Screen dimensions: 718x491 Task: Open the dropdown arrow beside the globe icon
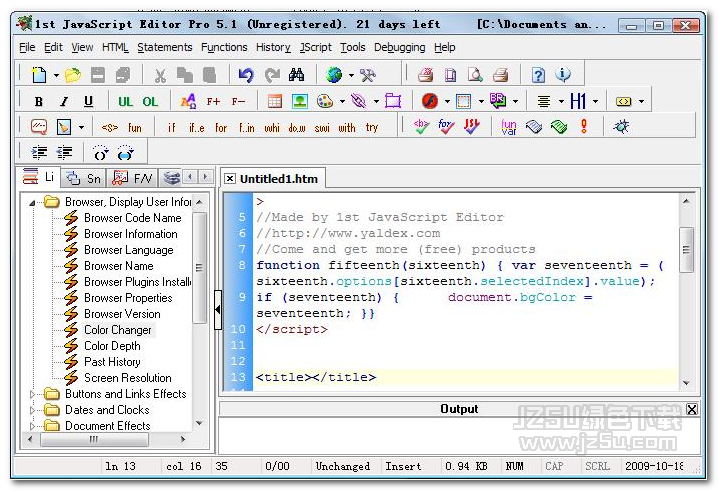click(351, 75)
